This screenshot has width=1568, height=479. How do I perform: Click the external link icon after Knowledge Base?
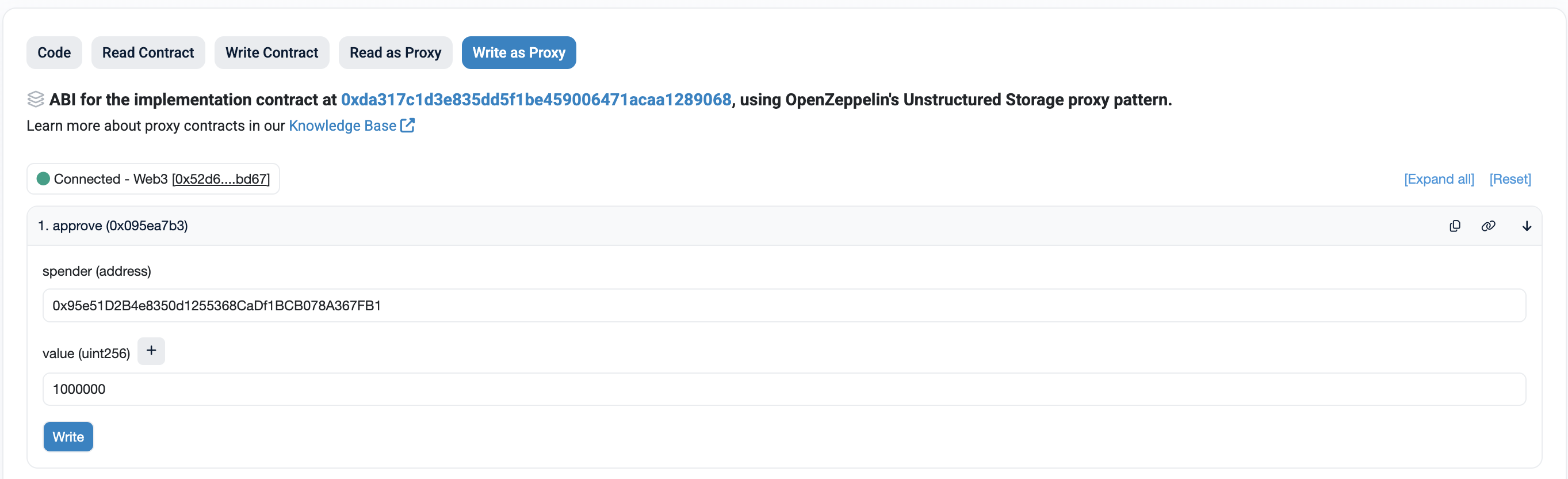click(408, 126)
